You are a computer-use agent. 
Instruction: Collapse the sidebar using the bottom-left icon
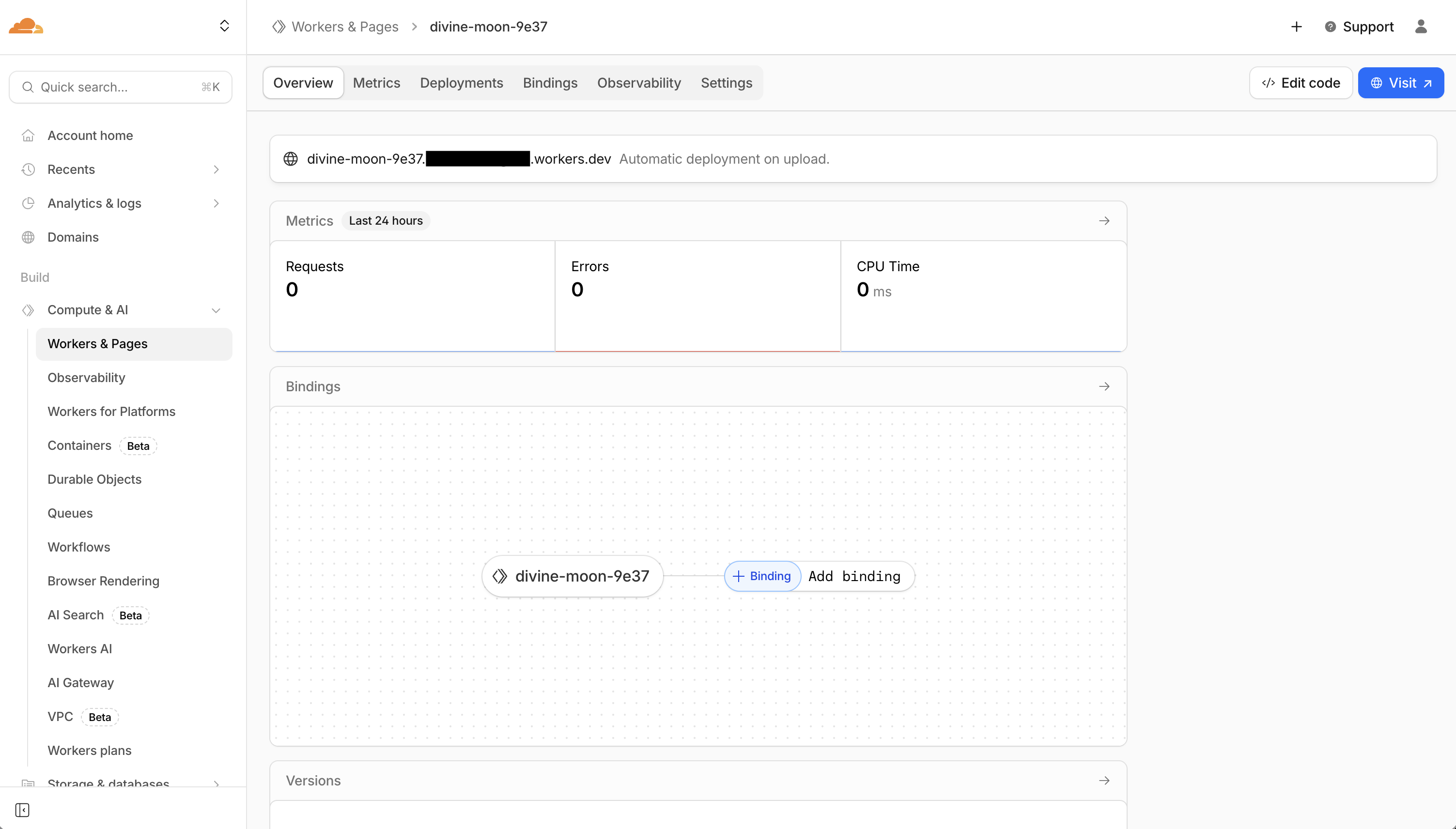coord(23,809)
